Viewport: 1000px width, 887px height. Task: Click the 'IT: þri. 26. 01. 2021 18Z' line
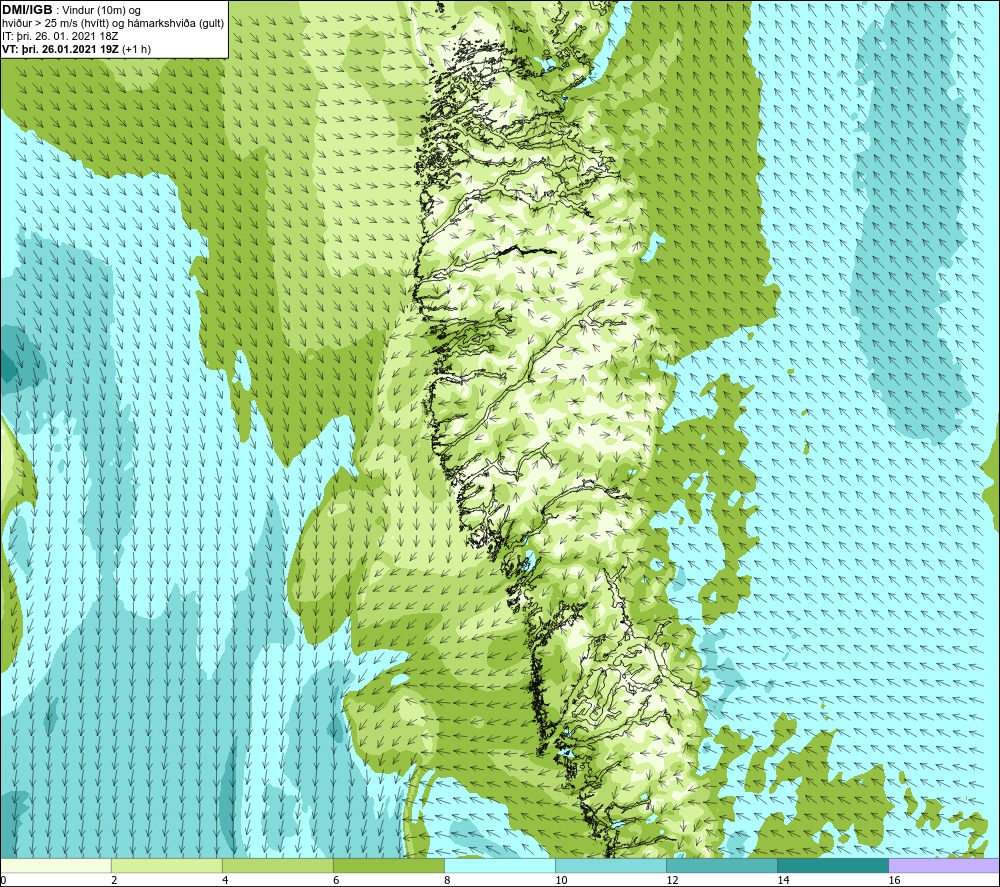point(60,36)
